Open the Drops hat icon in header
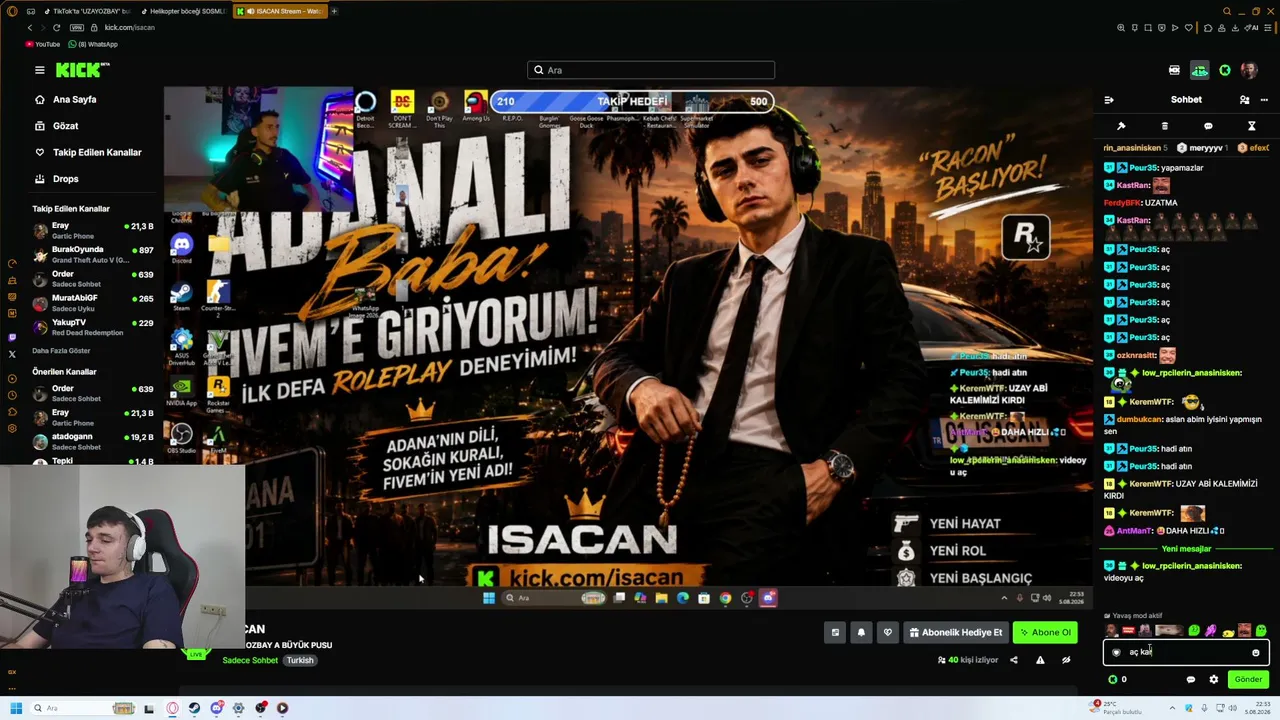Screen dimensions: 1280x720 point(1199,70)
